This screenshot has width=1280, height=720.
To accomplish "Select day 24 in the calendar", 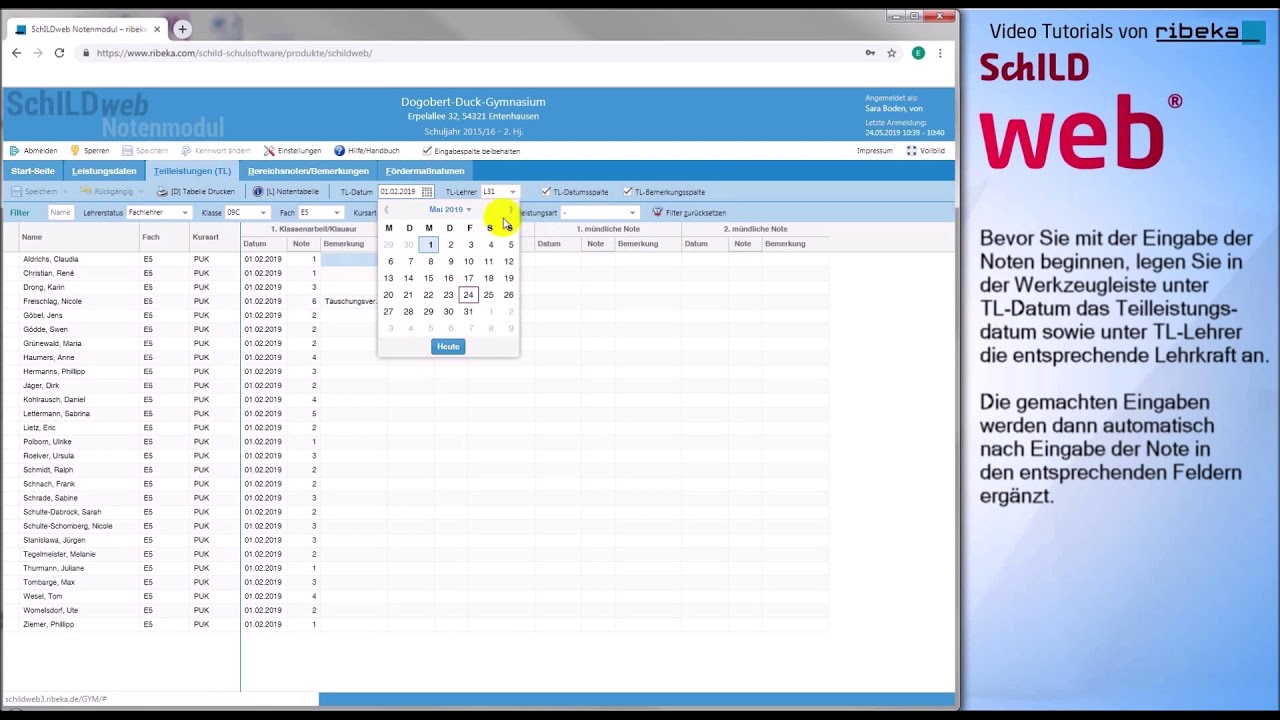I will pos(468,295).
